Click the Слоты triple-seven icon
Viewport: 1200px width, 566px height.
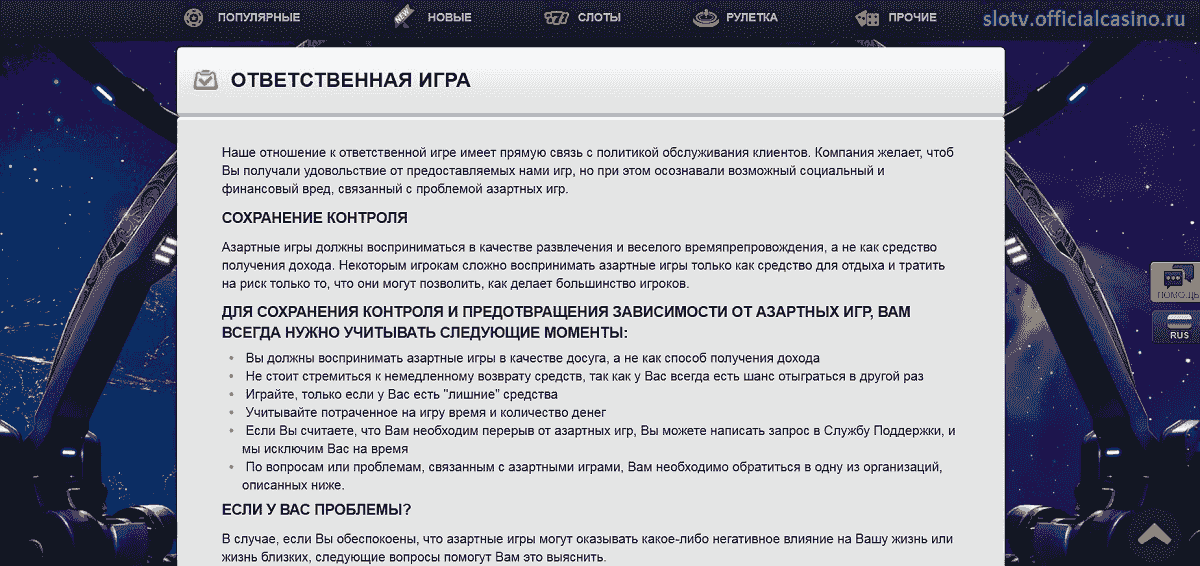(556, 17)
